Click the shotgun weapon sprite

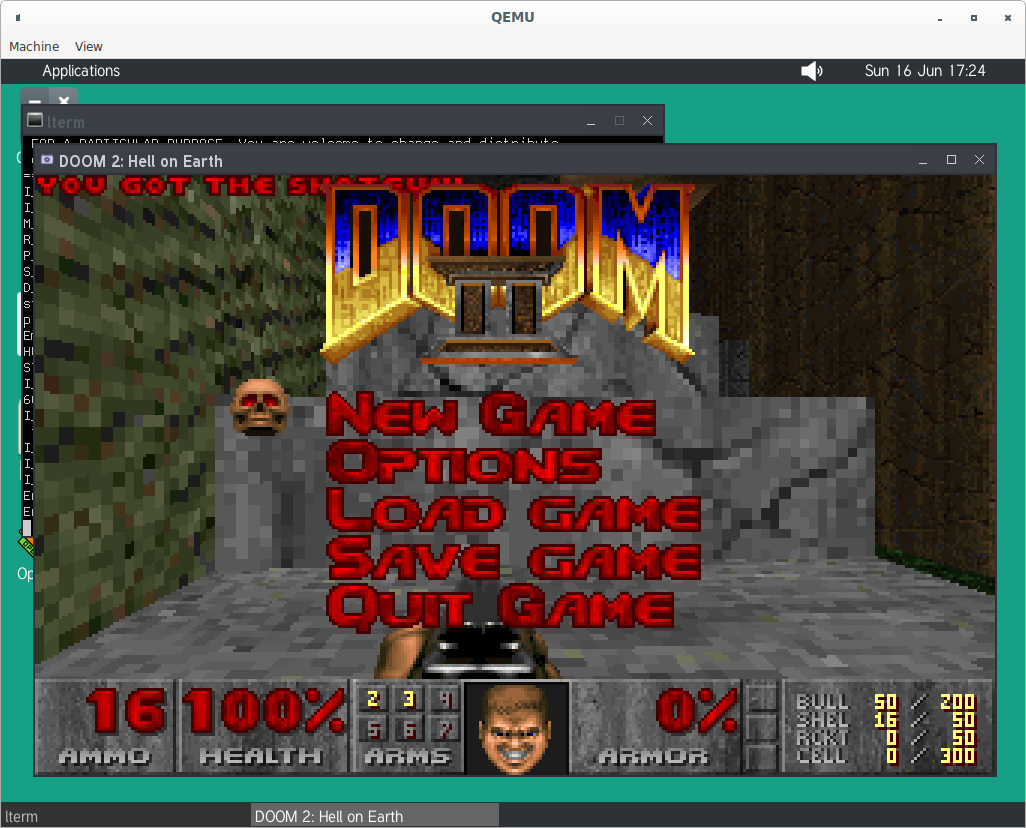(470, 649)
